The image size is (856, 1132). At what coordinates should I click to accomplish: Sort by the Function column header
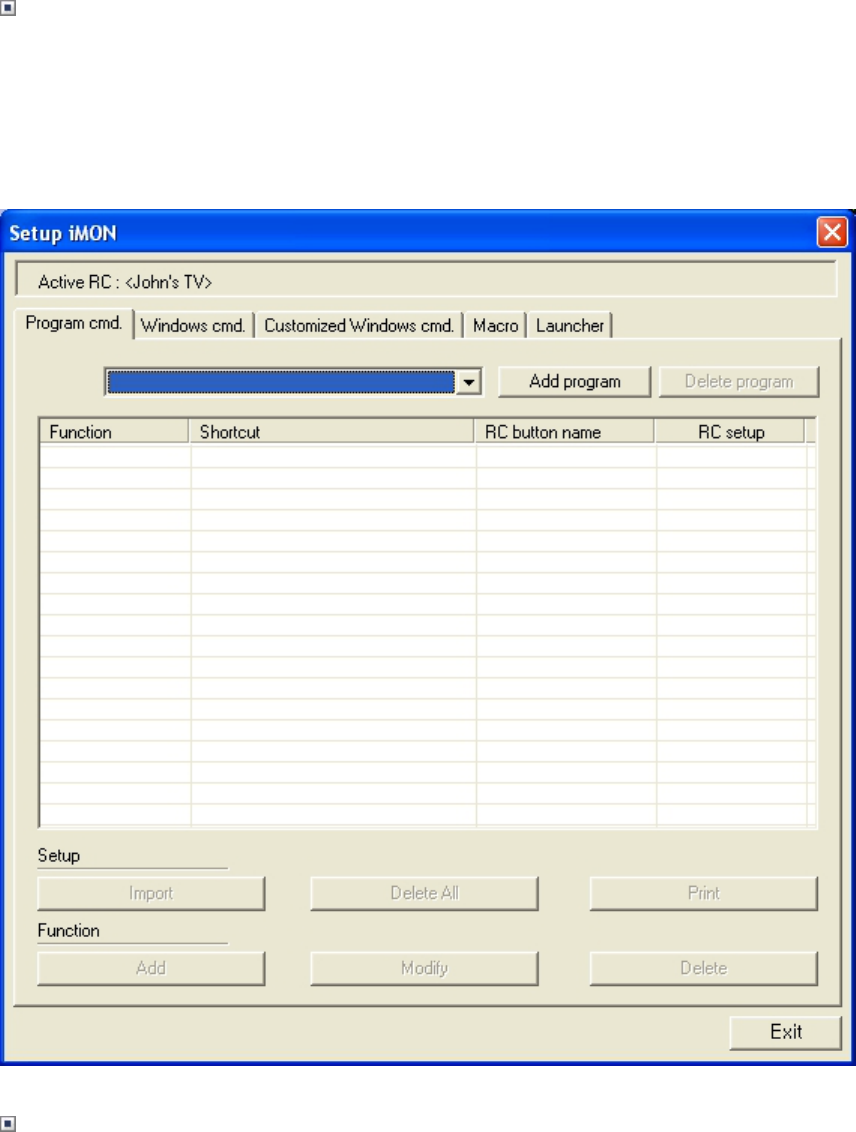114,432
